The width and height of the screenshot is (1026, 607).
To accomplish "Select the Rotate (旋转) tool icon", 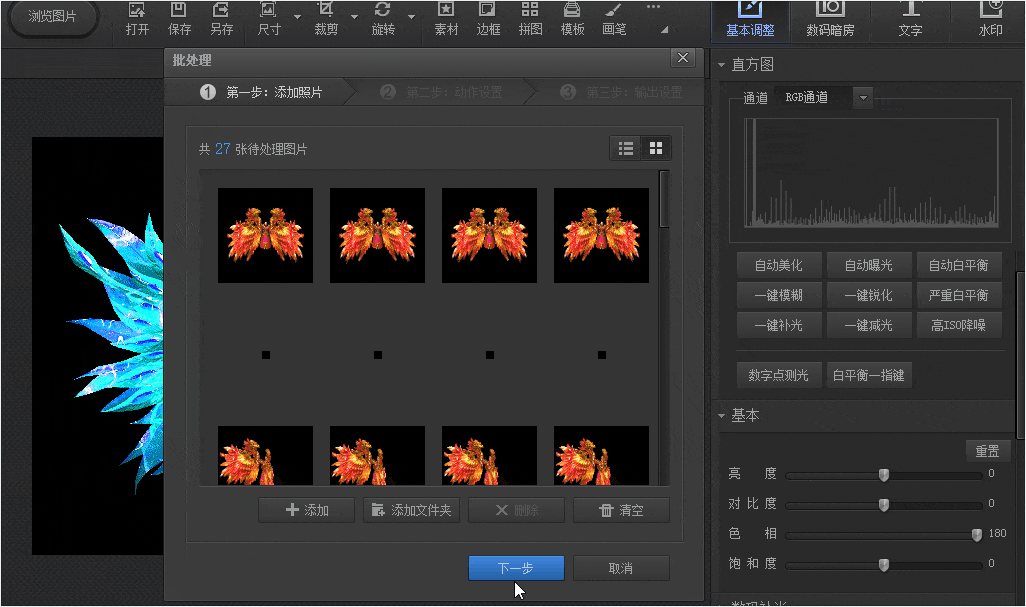I will click(x=382, y=19).
